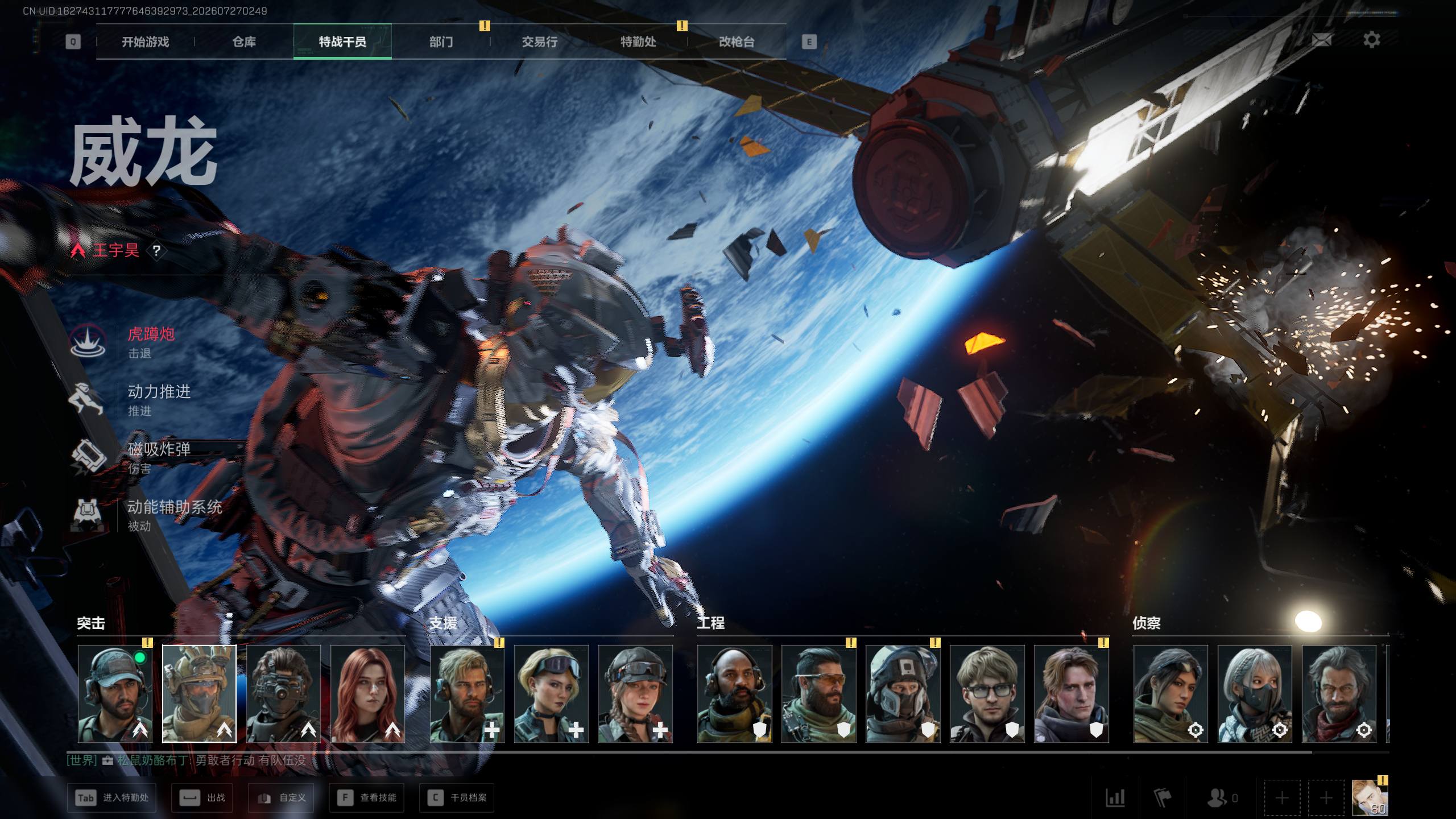Click the operator list horizontal scrollbar
This screenshot has width=1456, height=819.
pyautogui.click(x=728, y=752)
